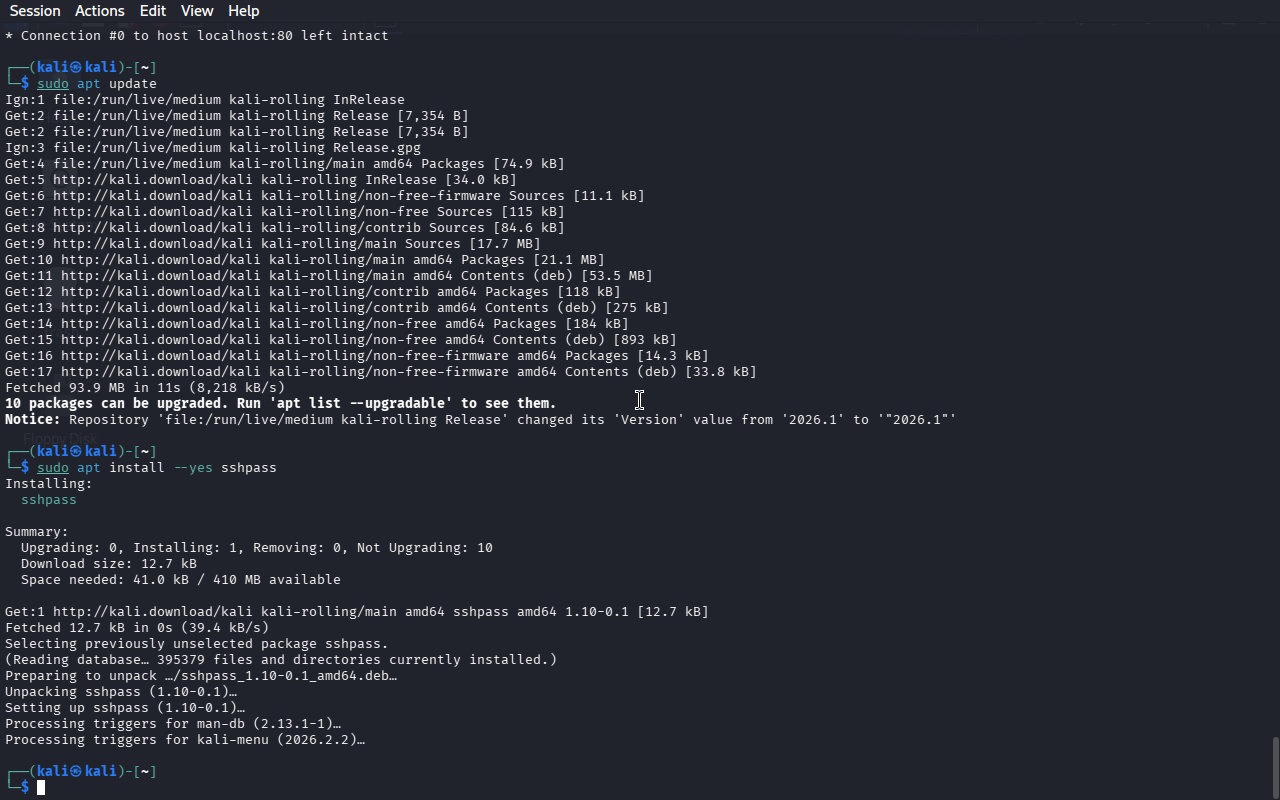Click the underlined sudo in the apt update command
This screenshot has height=800, width=1280.
coord(53,84)
